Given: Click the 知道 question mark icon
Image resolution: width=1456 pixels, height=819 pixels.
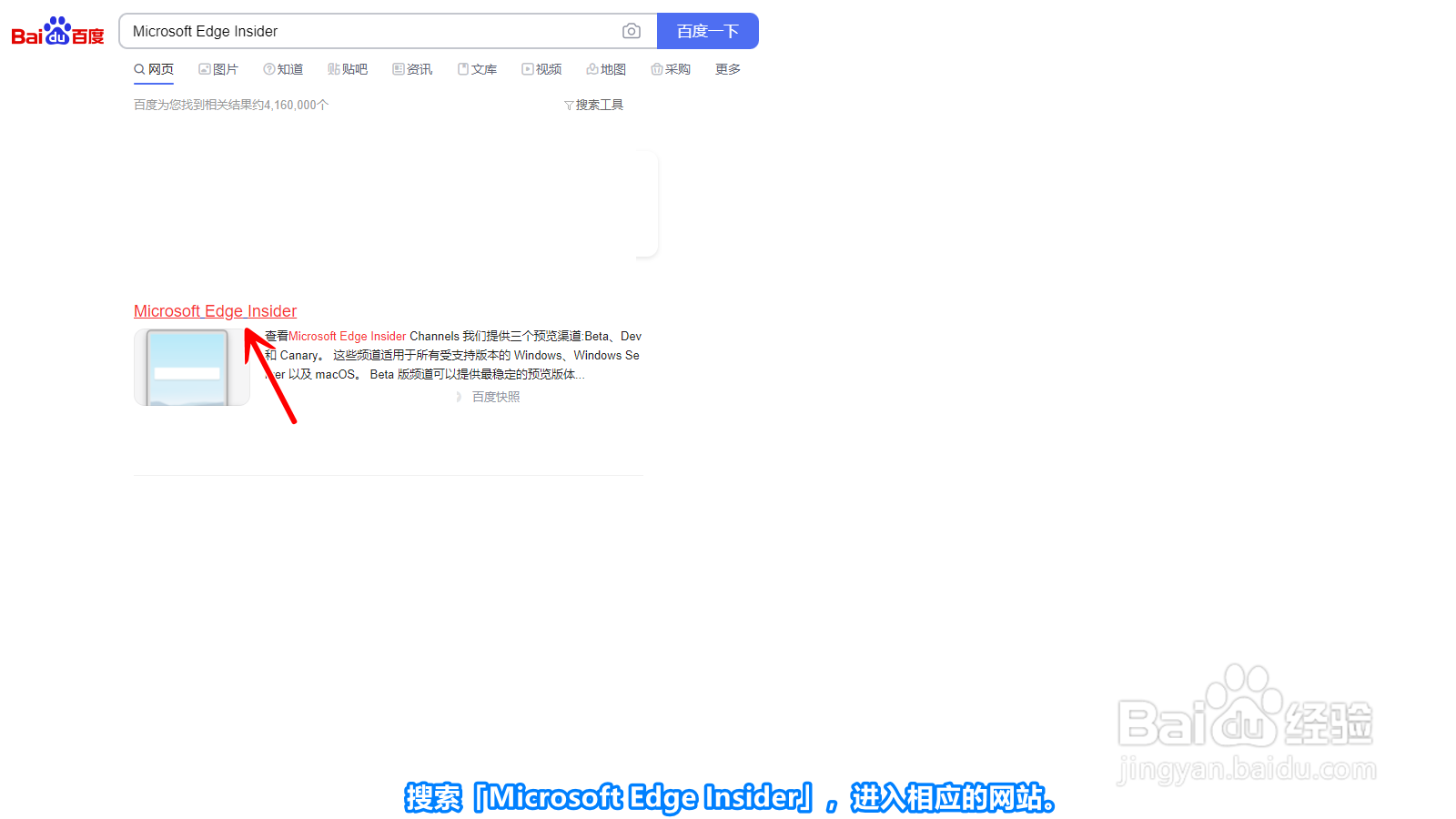Looking at the screenshot, I should pos(269,69).
